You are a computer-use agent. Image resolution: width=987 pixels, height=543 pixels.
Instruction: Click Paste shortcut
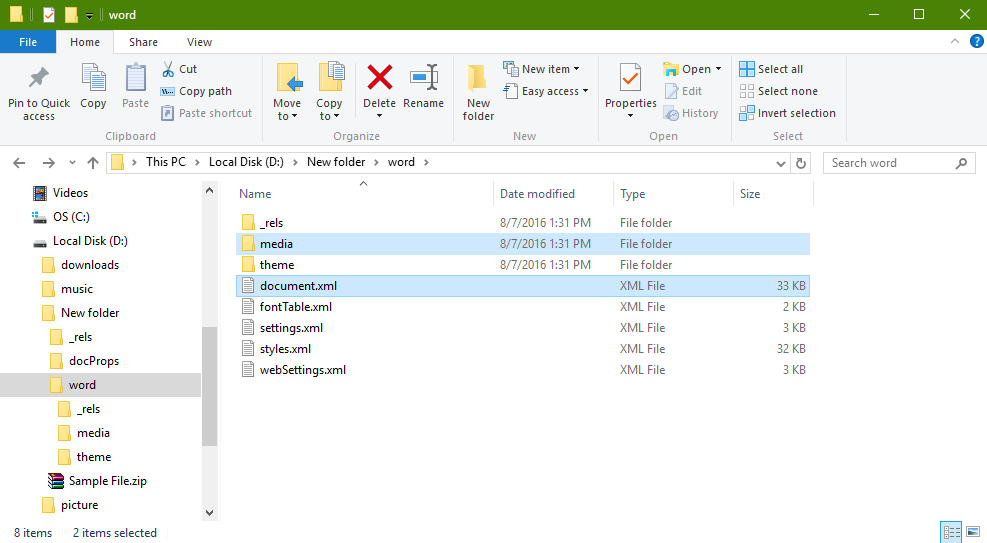tap(206, 113)
